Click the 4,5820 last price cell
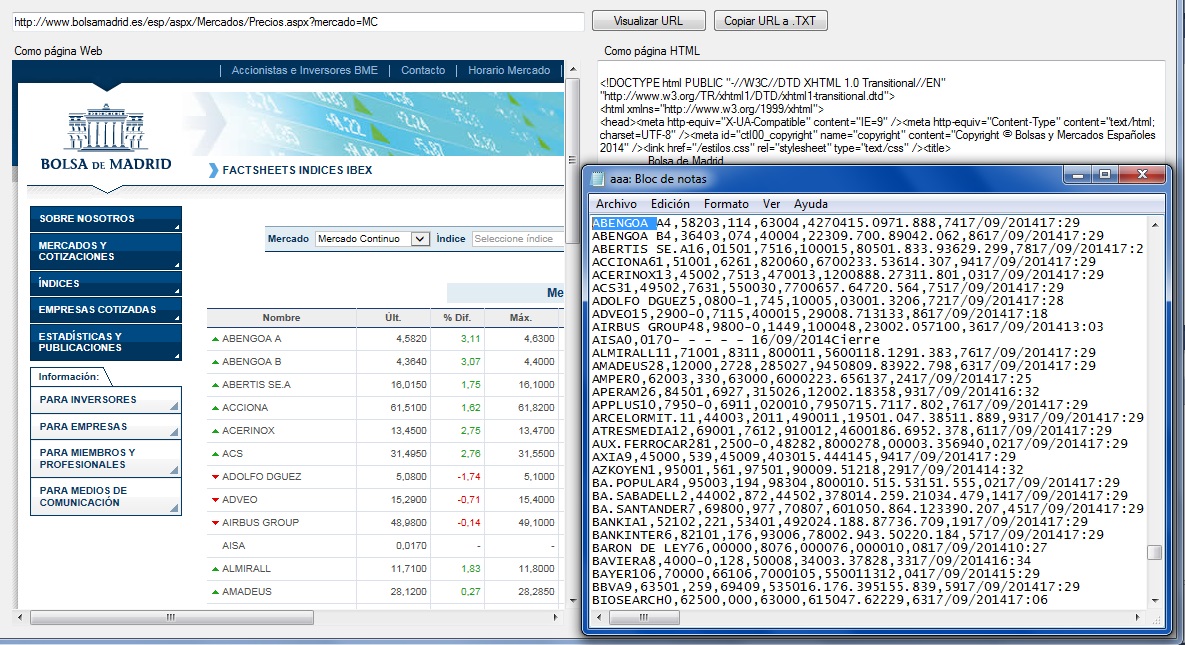Viewport: 1185px width, 645px height. click(x=411, y=339)
